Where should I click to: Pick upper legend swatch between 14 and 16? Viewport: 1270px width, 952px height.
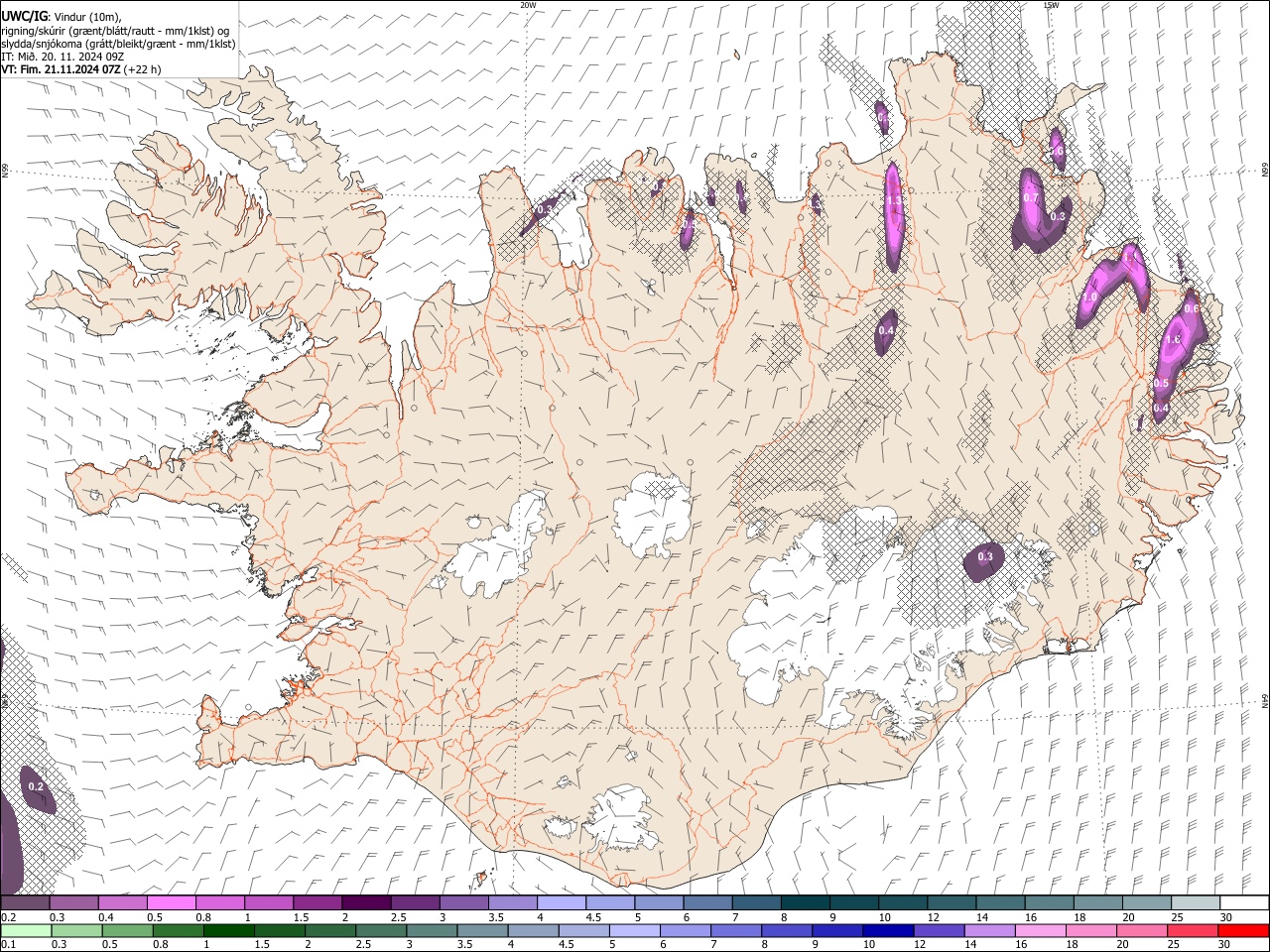click(1000, 902)
